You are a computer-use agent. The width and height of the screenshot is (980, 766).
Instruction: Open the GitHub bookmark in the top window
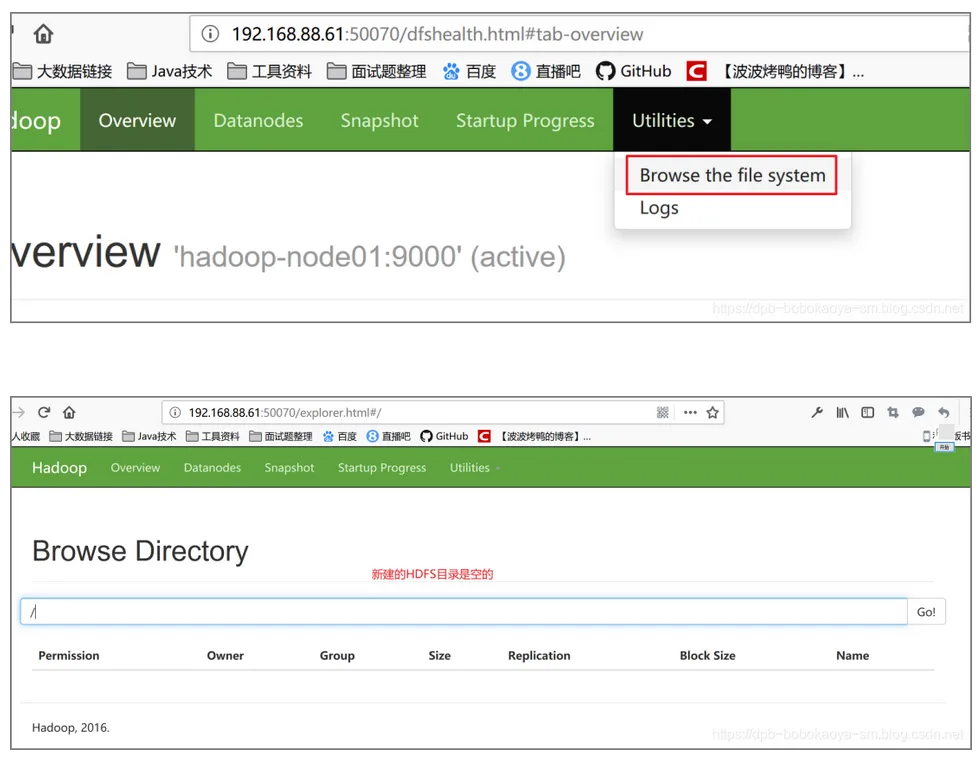pos(633,71)
